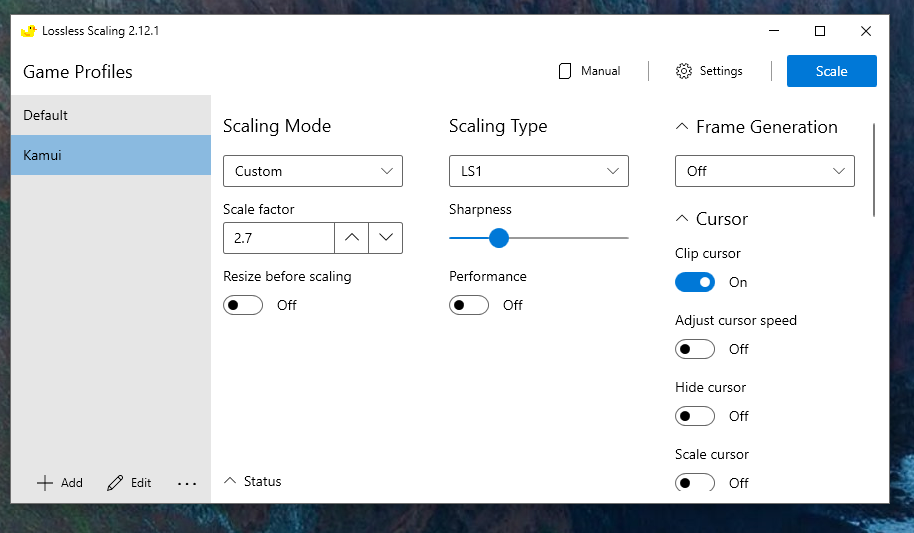
Task: Click the plus icon to add profile
Action: (45, 483)
